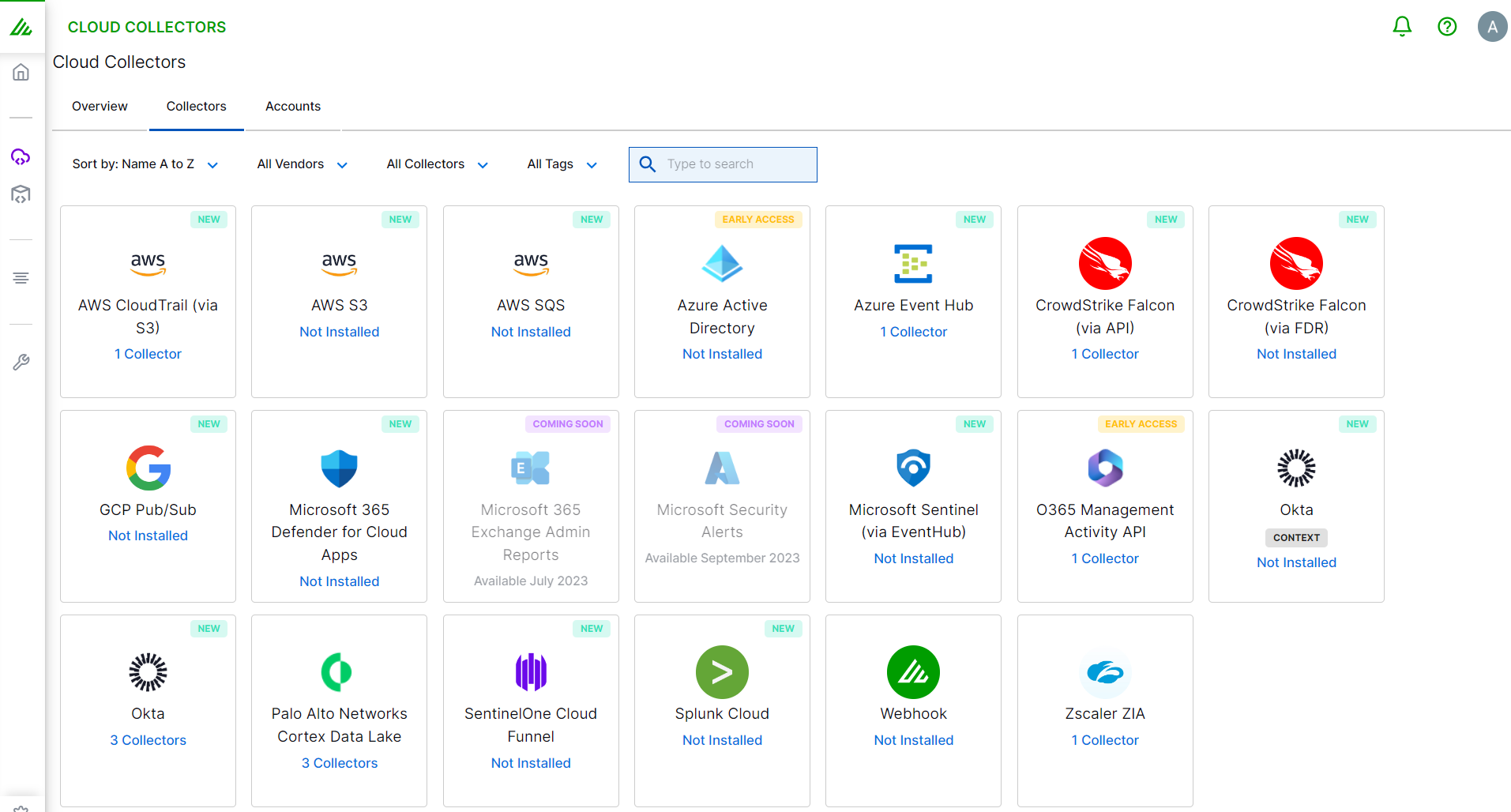Viewport: 1511px width, 812px height.
Task: Click Not Installed under Microsoft 365 Defender
Action: click(339, 581)
